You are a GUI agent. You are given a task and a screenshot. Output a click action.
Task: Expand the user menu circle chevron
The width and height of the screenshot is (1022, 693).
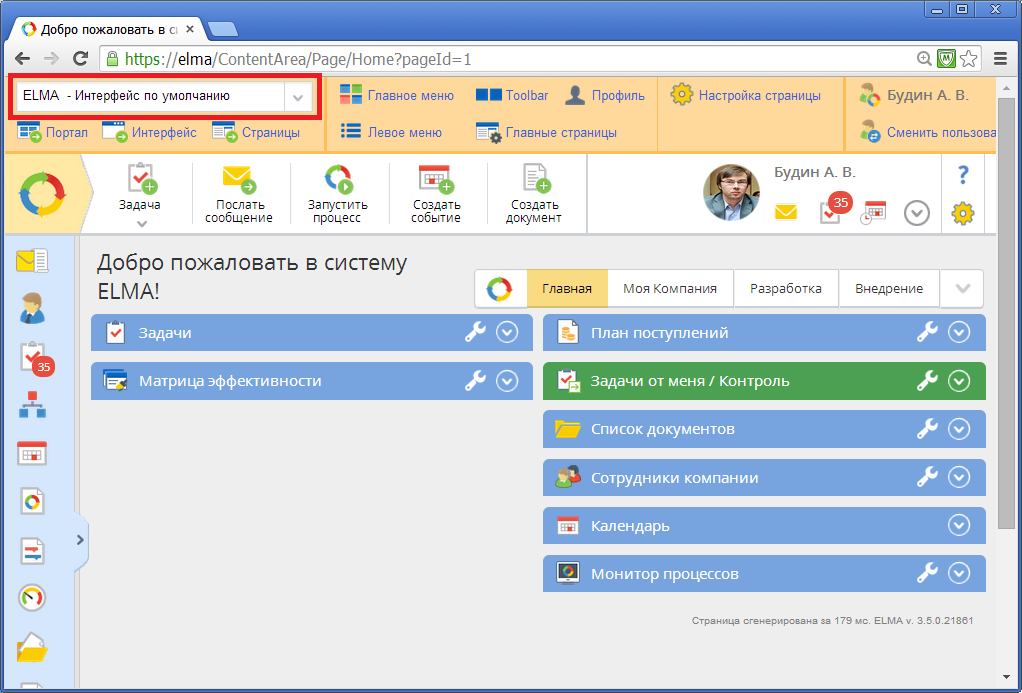[916, 213]
